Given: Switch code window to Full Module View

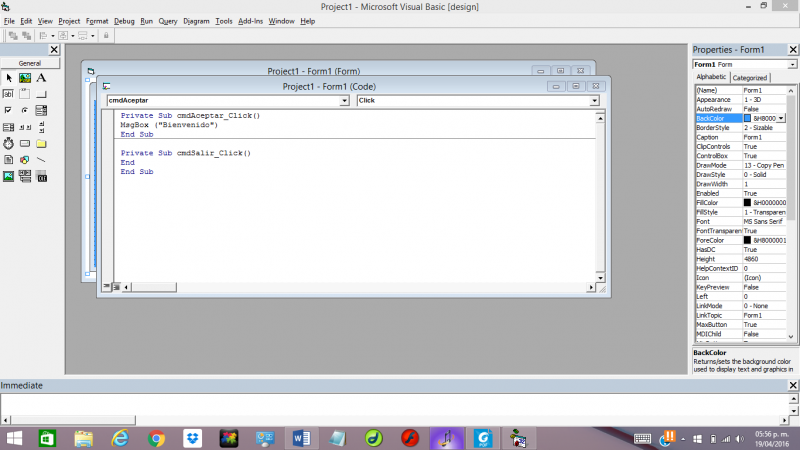Looking at the screenshot, I should pyautogui.click(x=116, y=287).
